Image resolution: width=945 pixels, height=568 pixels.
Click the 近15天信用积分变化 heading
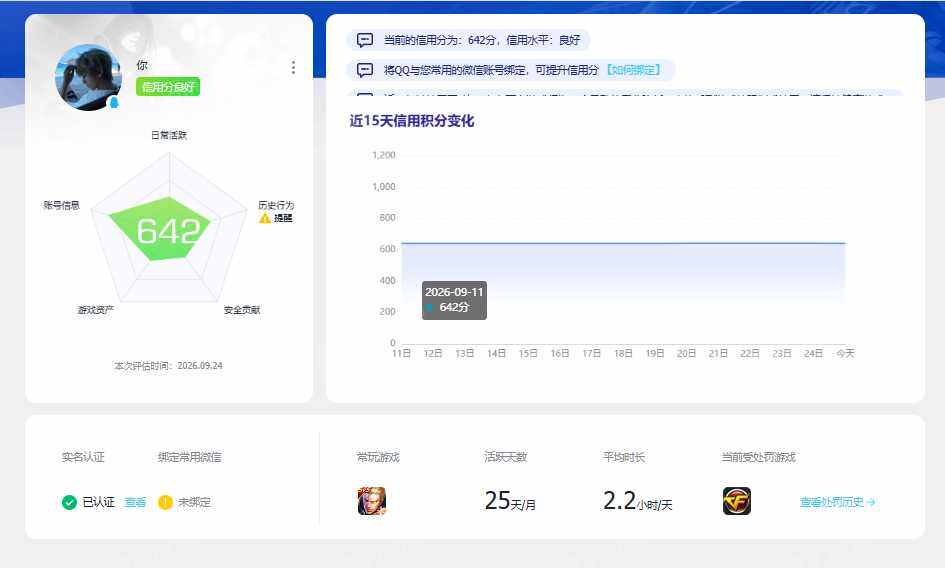tap(412, 121)
